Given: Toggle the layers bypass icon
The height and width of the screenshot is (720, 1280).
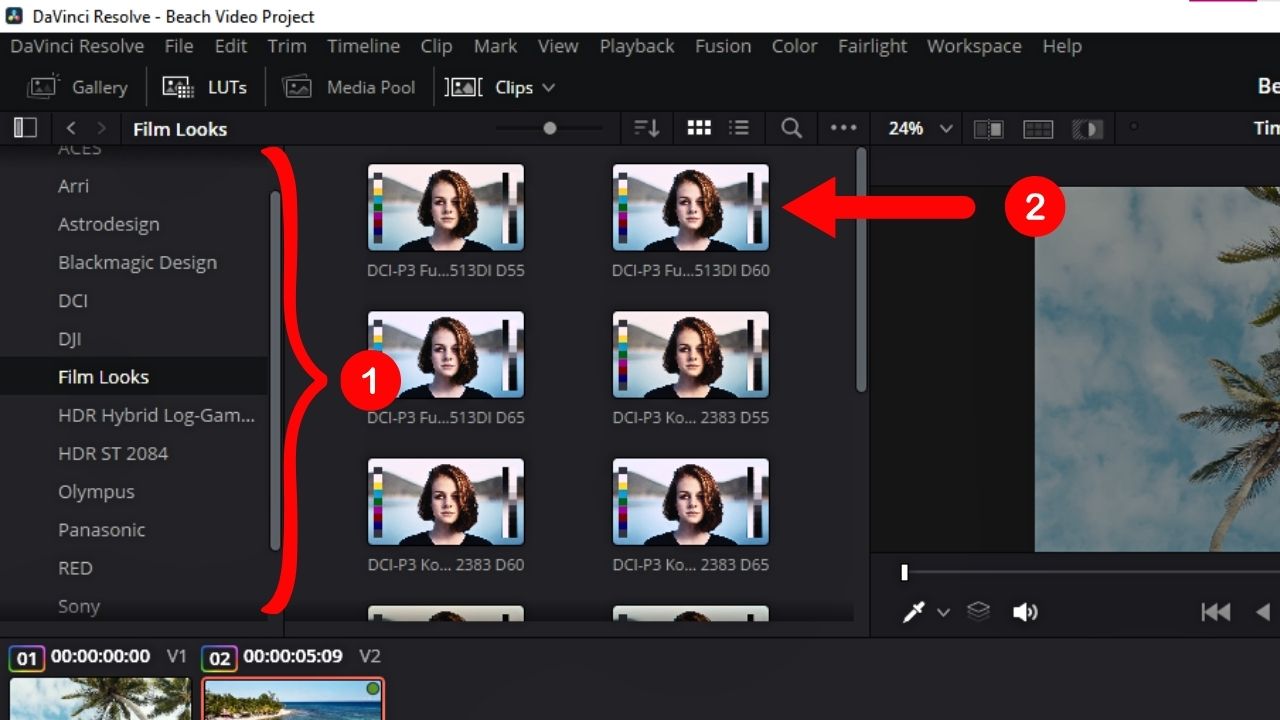Looking at the screenshot, I should (978, 611).
